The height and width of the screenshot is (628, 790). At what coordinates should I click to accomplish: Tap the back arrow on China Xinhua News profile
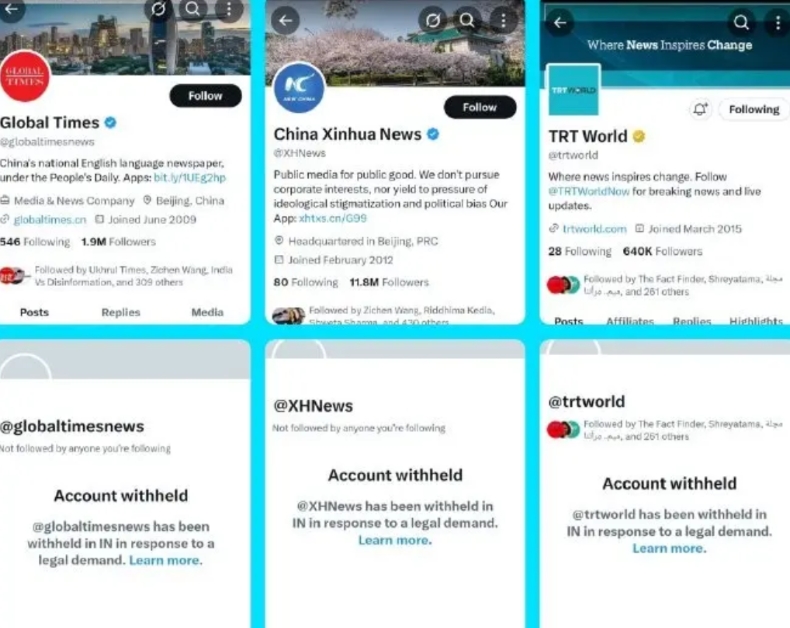pyautogui.click(x=286, y=21)
